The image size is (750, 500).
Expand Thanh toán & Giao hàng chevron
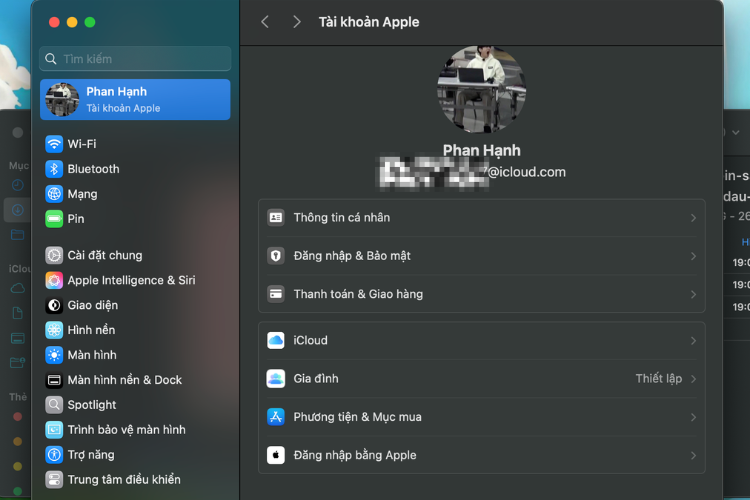coord(693,294)
